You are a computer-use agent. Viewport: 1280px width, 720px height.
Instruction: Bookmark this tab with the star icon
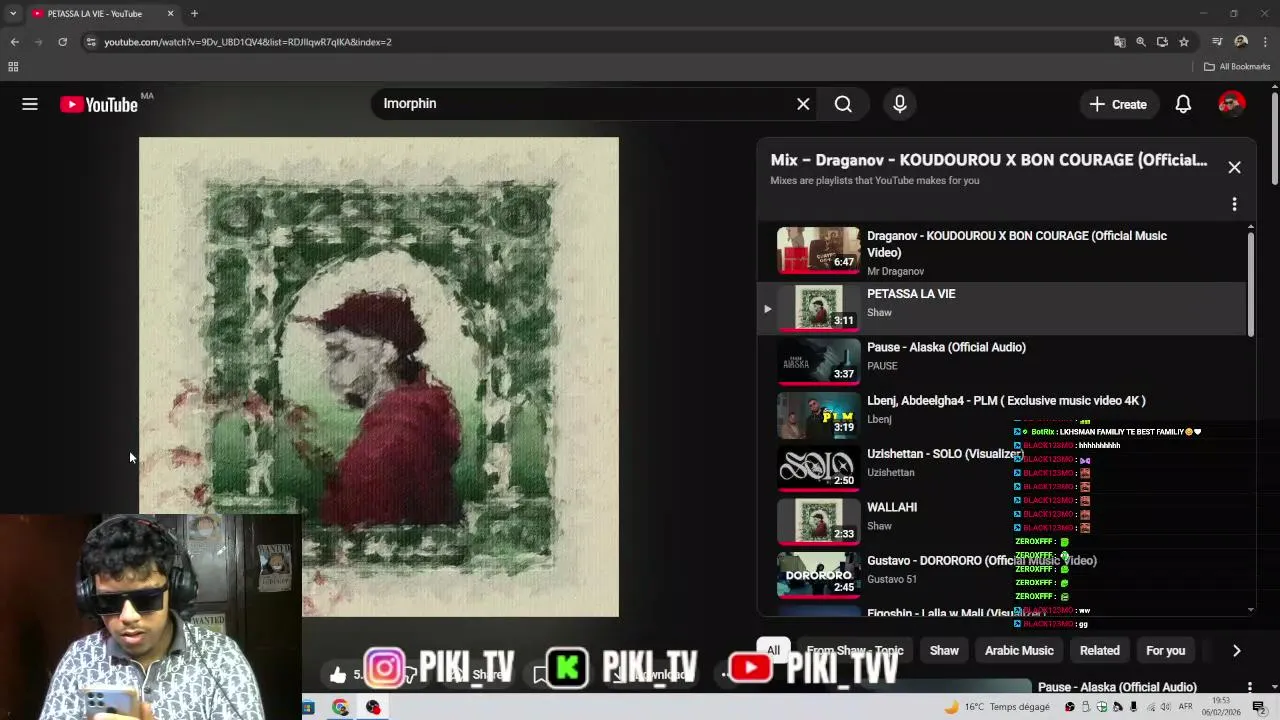tap(1184, 42)
